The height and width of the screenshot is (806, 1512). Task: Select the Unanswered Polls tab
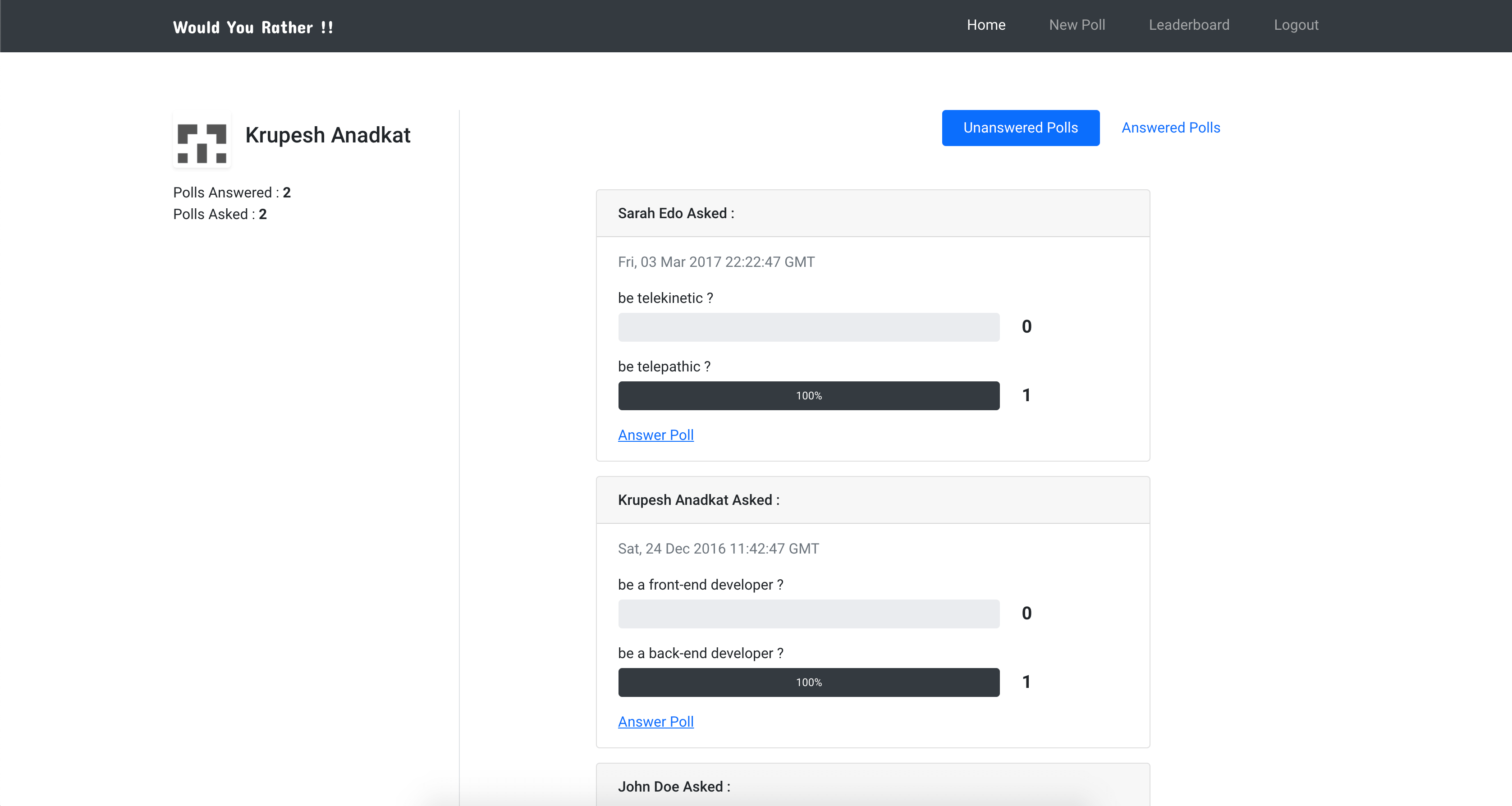[1020, 128]
